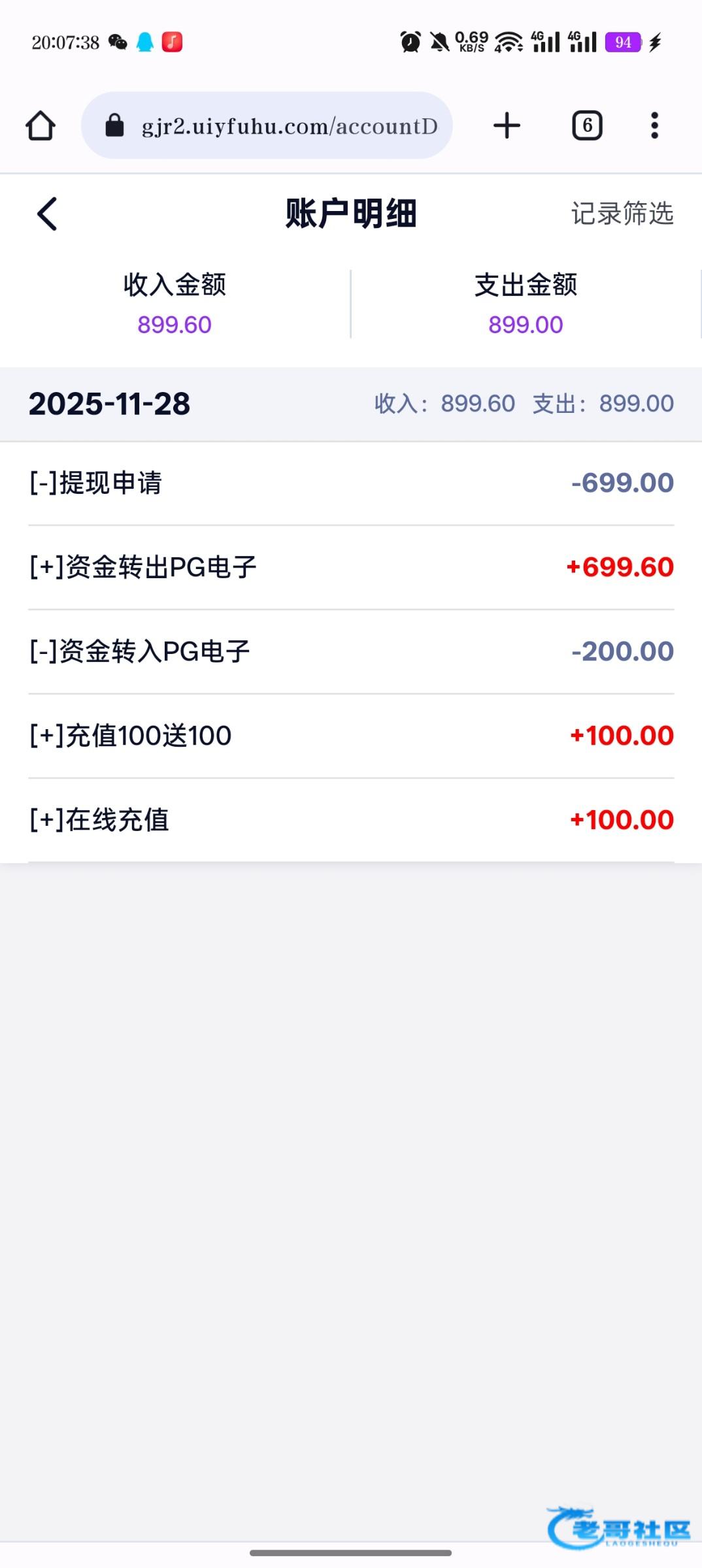Open the tab switcher showing 6 tabs
This screenshot has width=702, height=1568.
587,125
